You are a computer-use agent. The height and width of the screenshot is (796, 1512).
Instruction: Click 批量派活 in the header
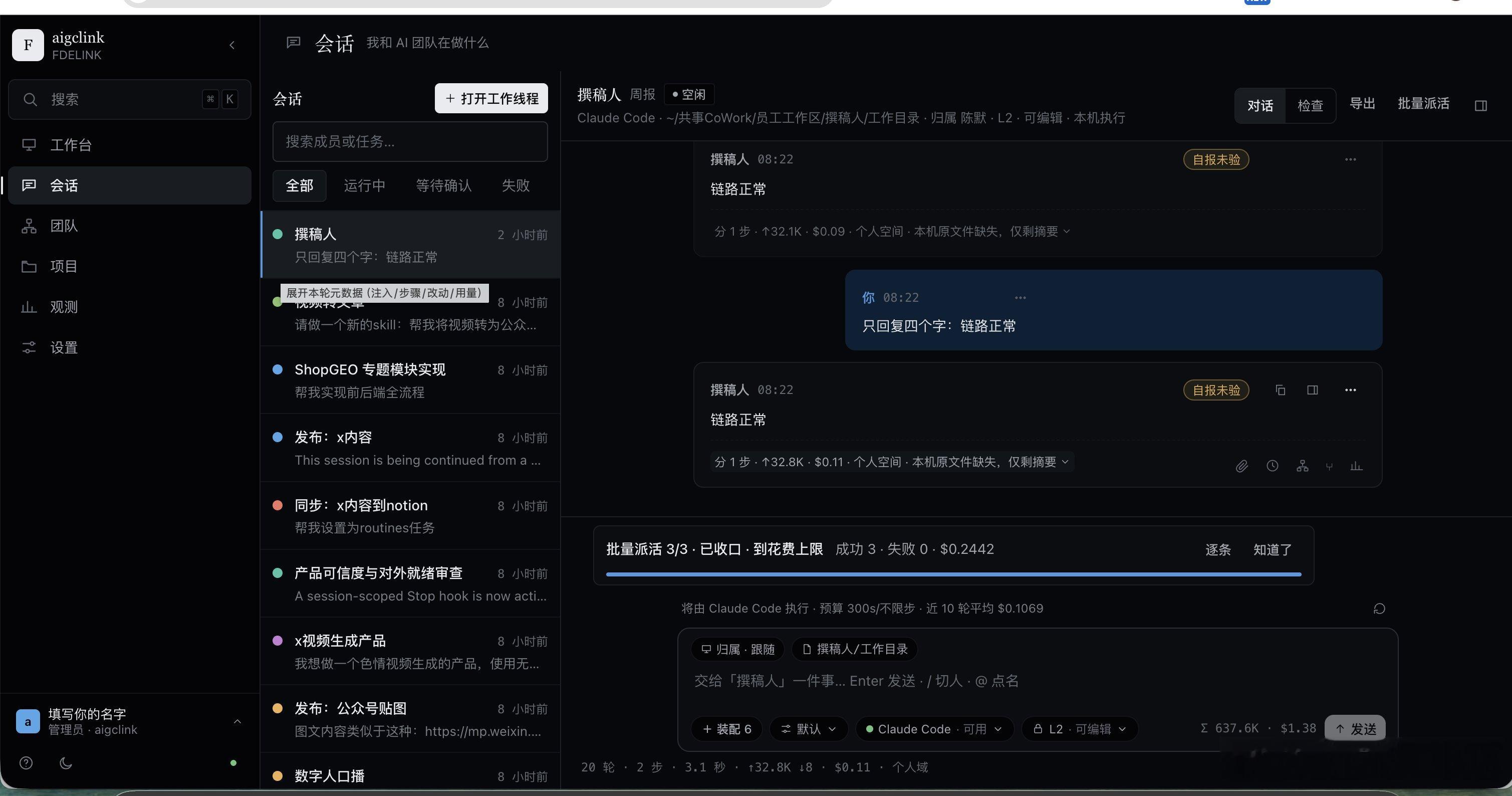pyautogui.click(x=1423, y=104)
